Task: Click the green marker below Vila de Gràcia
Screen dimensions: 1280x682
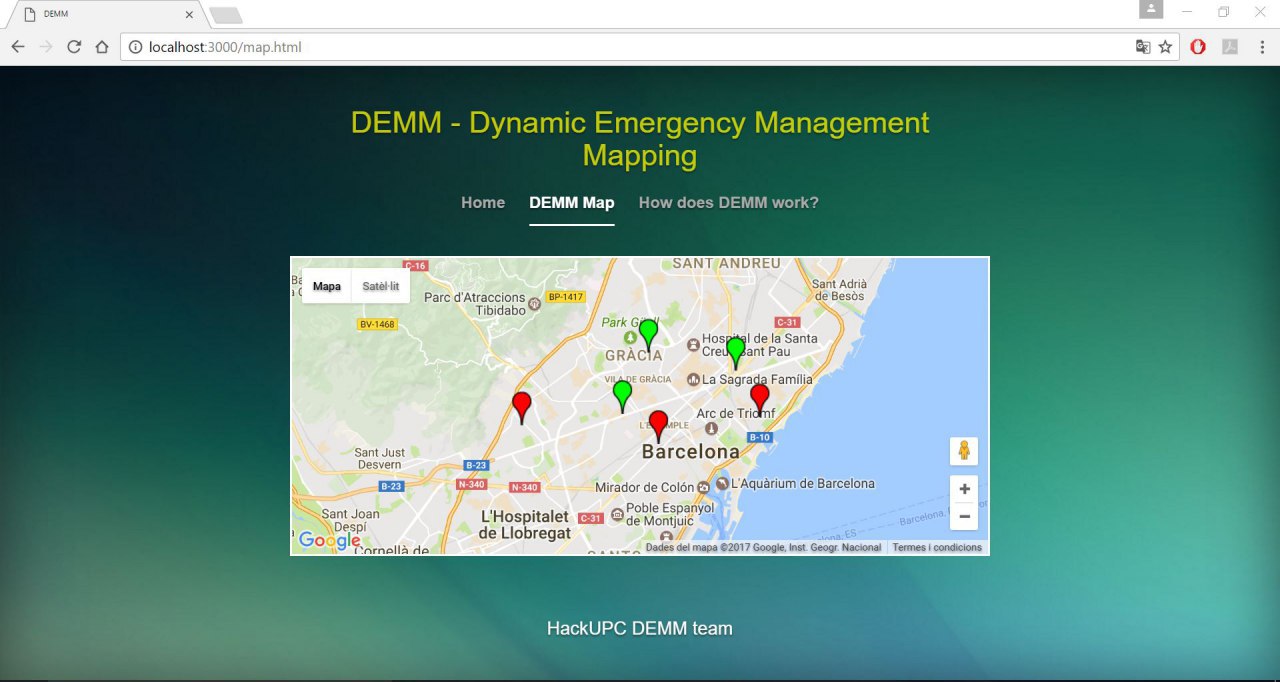Action: [x=622, y=396]
